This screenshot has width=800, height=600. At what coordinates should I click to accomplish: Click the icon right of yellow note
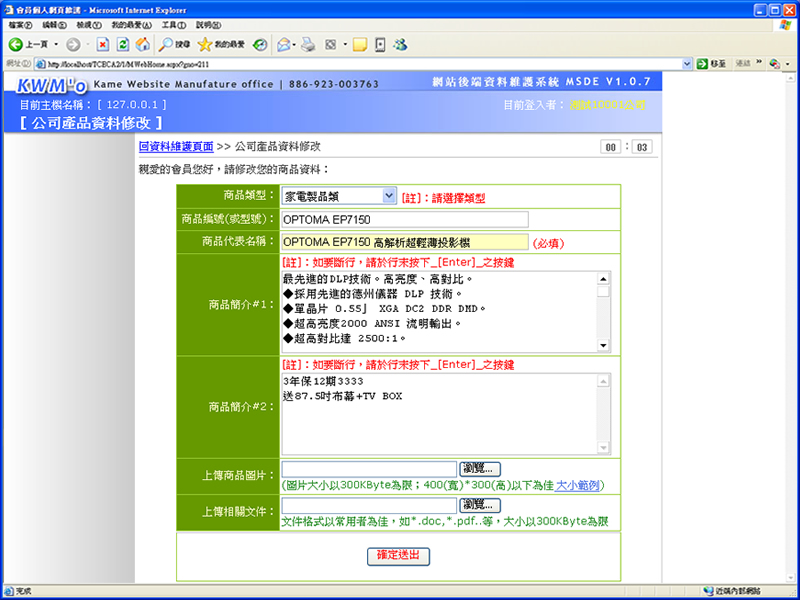(380, 45)
